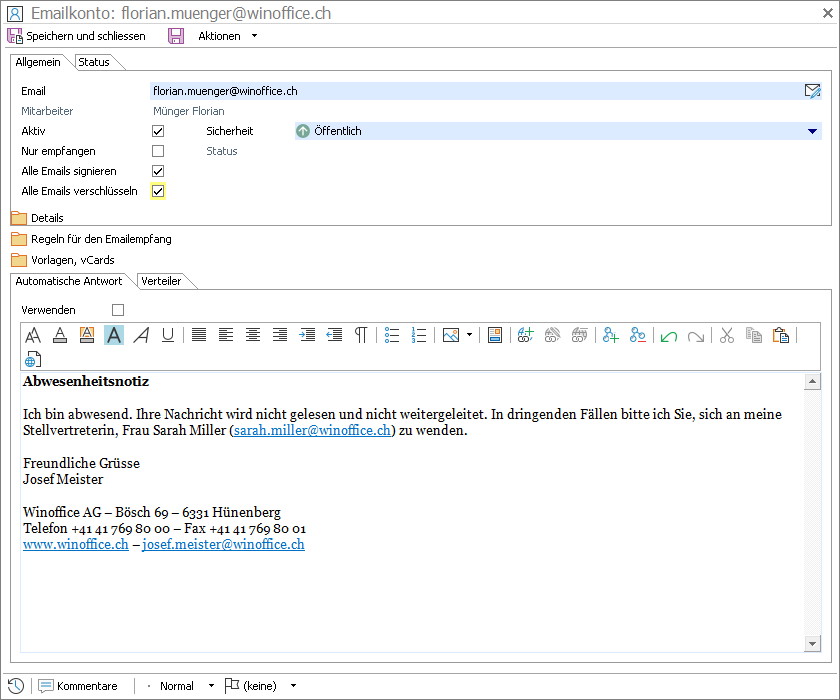Click the scissors cut icon
Viewport: 840px width, 700px height.
point(727,336)
